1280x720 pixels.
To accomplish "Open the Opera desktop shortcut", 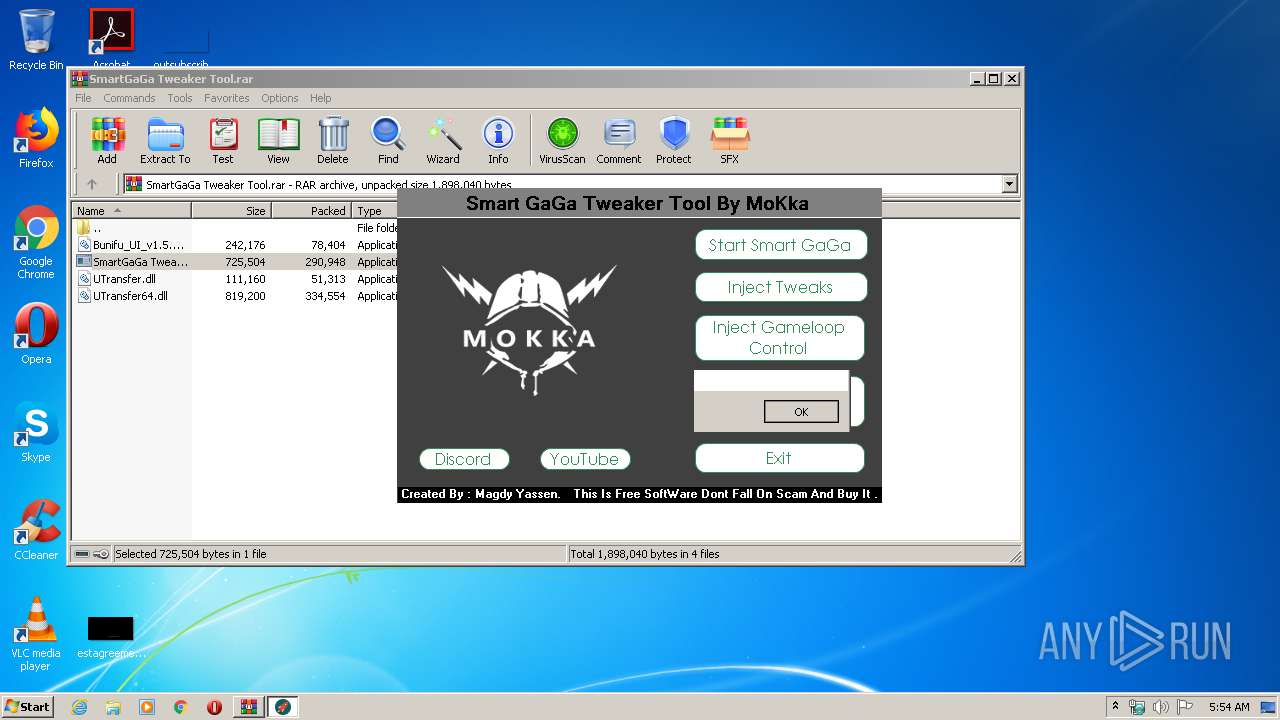I will [x=36, y=334].
